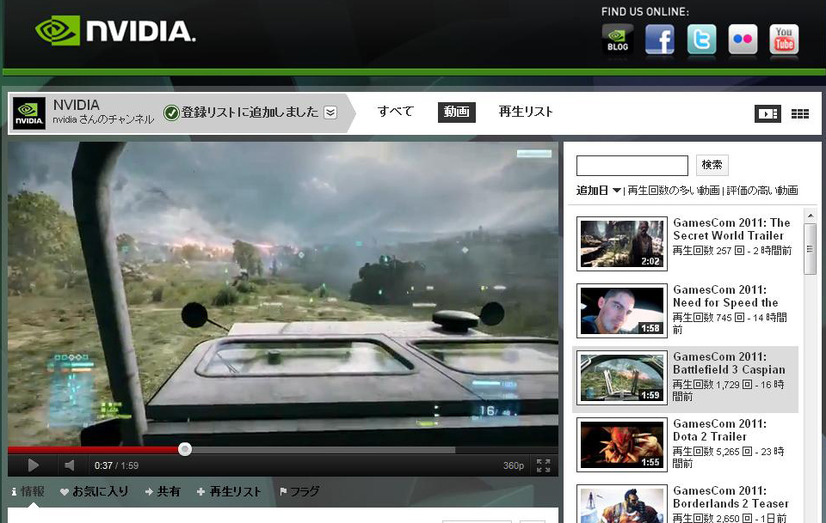Open Borderlands 2 Teaser video title
Image resolution: width=826 pixels, height=523 pixels.
point(731,497)
